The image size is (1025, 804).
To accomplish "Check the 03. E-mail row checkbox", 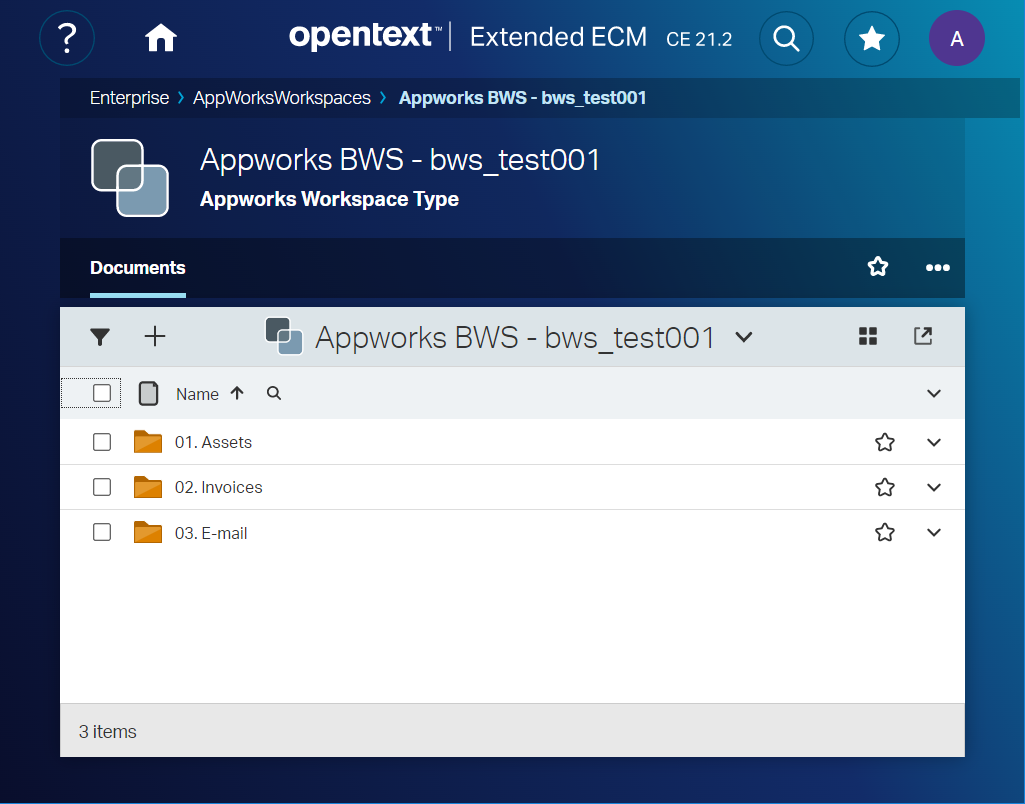I will point(102,533).
